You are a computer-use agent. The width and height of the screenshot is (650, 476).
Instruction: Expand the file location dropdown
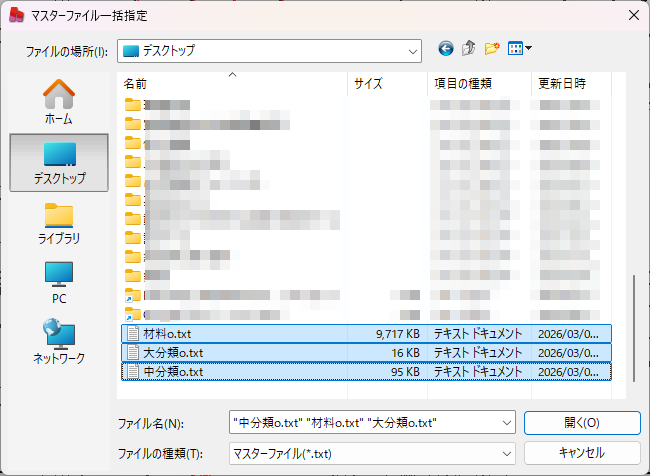coord(412,49)
